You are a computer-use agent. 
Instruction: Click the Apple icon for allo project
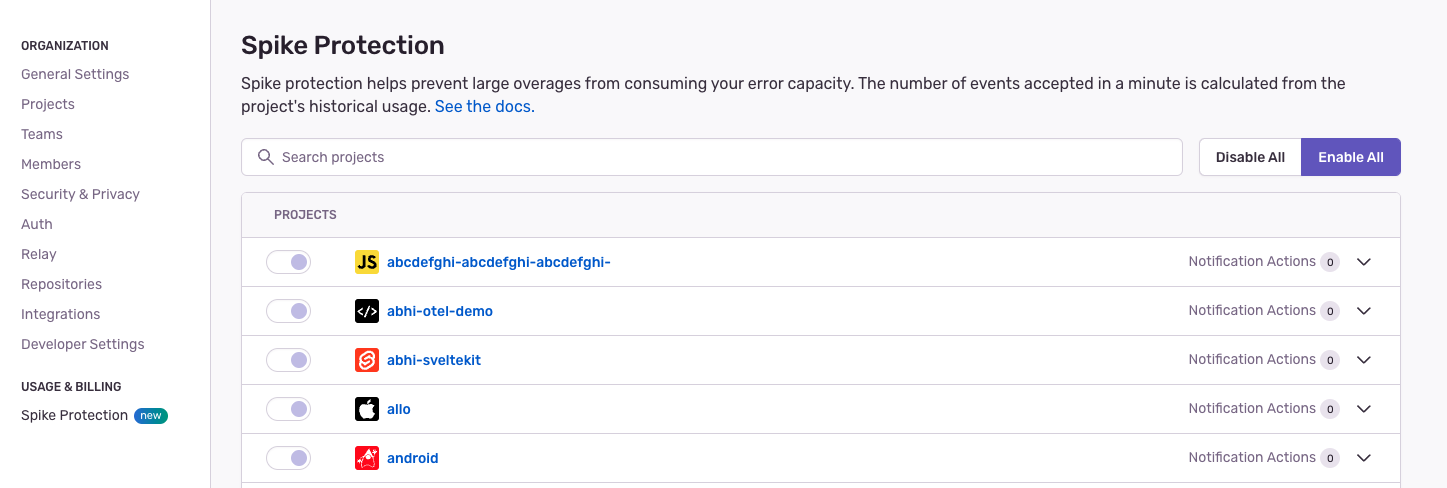tap(367, 409)
